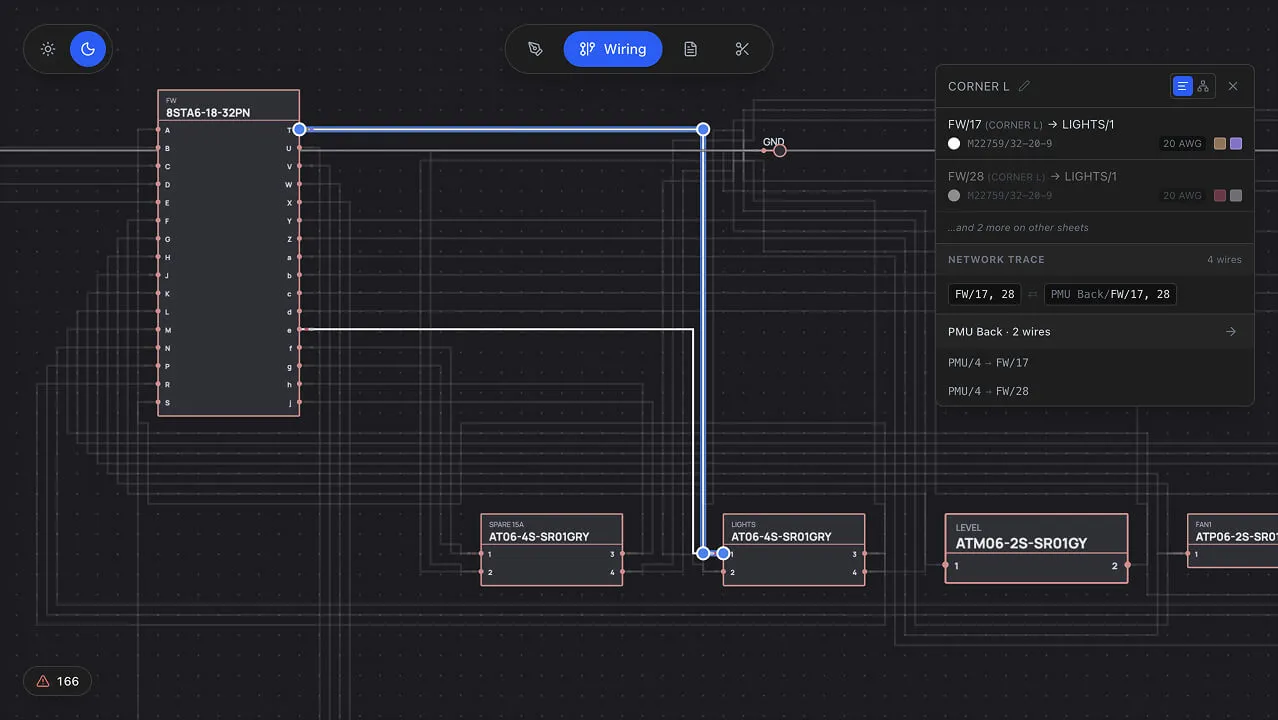Click the white wire color dot for FW/17
1278x720 pixels.
[954, 144]
